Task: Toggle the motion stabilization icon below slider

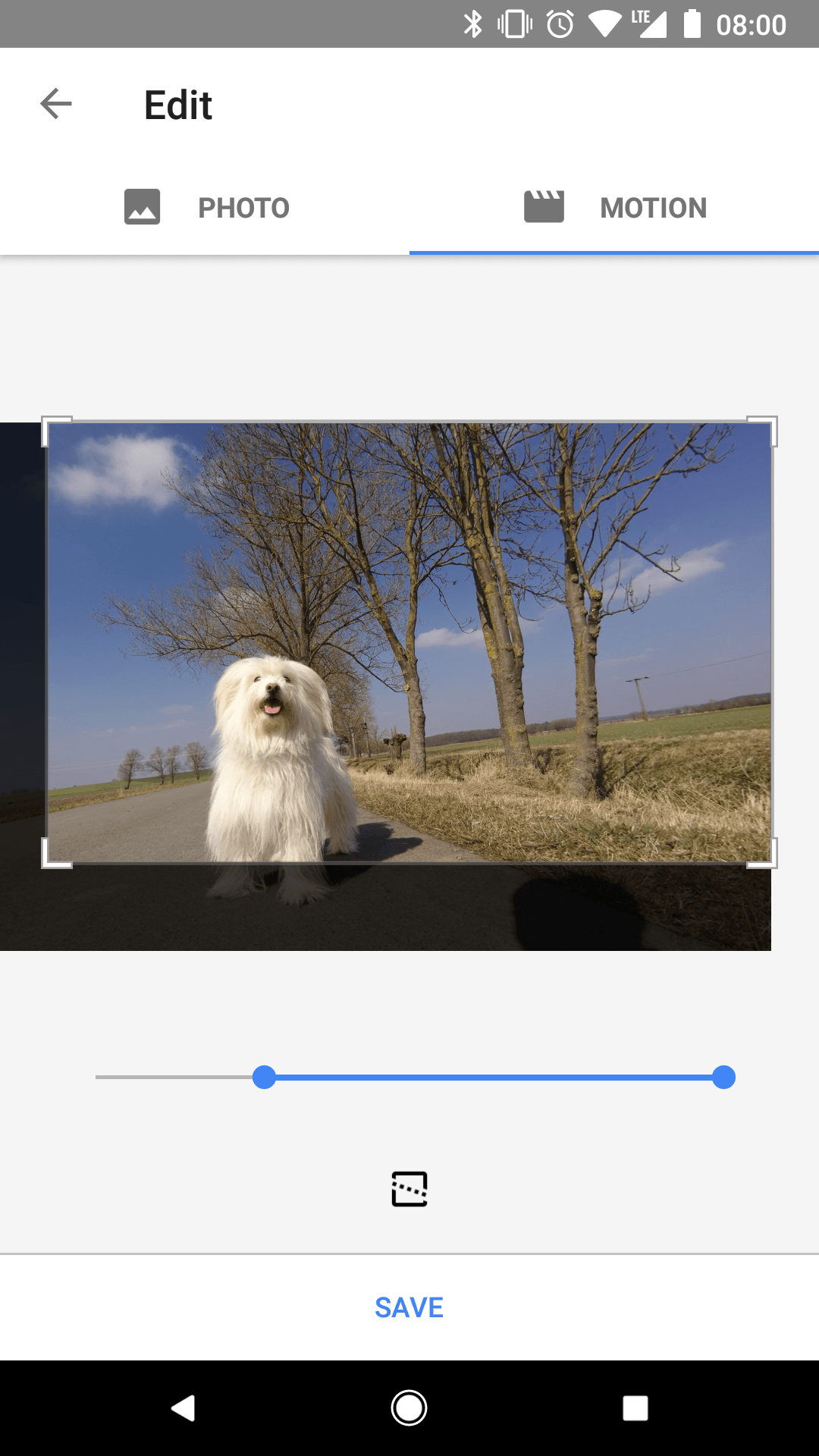Action: pyautogui.click(x=409, y=1188)
